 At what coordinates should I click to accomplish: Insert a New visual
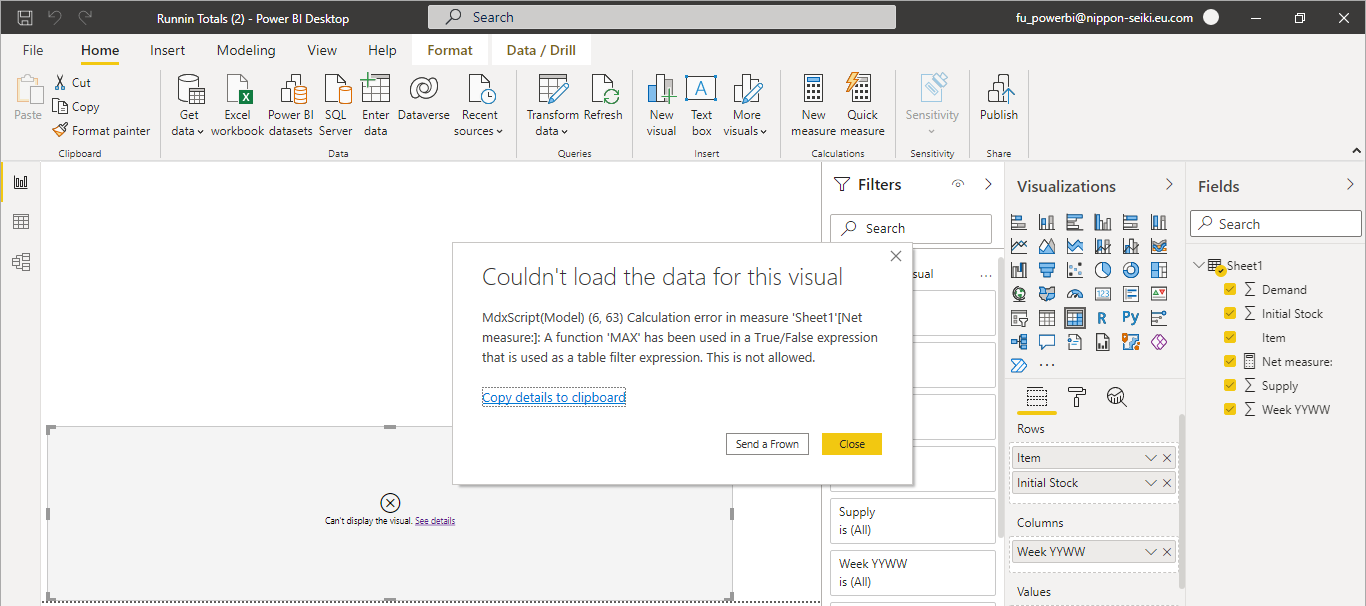click(661, 105)
